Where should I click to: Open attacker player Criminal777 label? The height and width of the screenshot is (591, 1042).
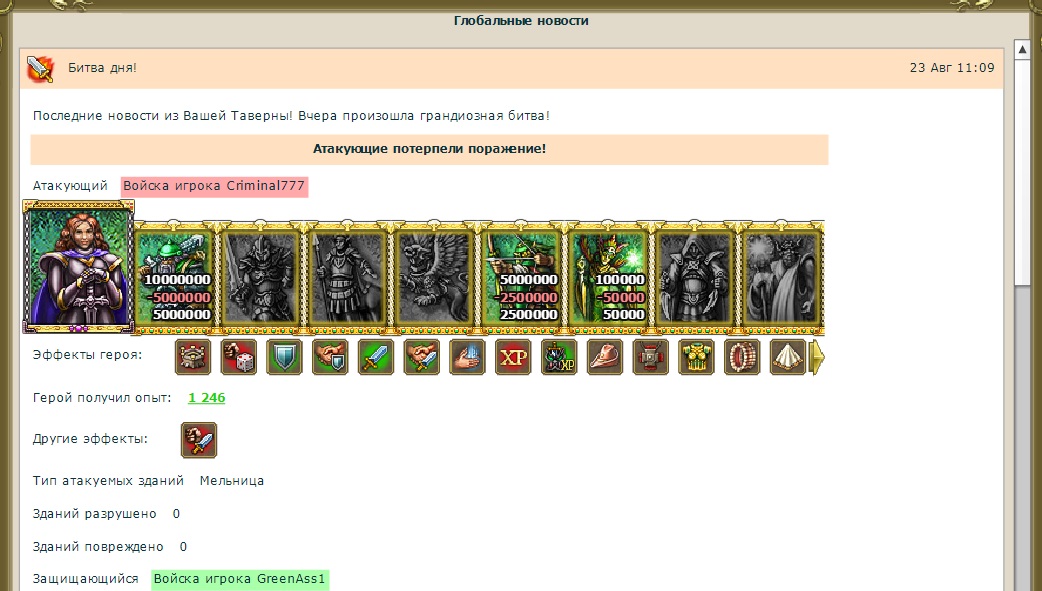[x=214, y=186]
